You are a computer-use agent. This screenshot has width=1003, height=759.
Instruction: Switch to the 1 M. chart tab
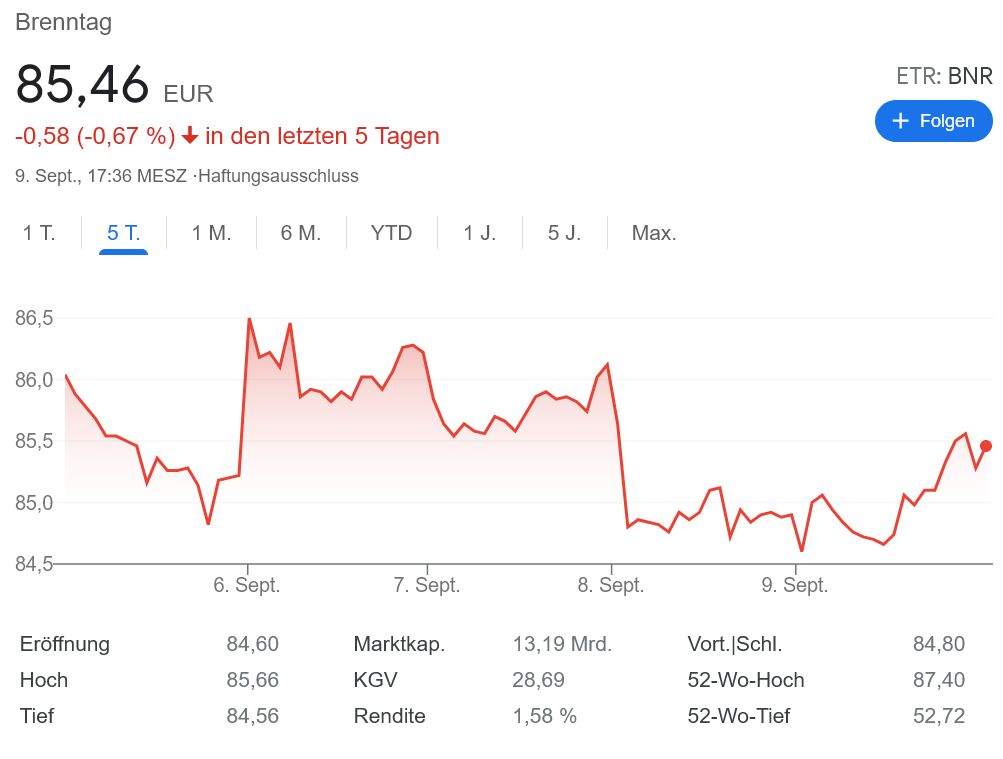pos(211,233)
